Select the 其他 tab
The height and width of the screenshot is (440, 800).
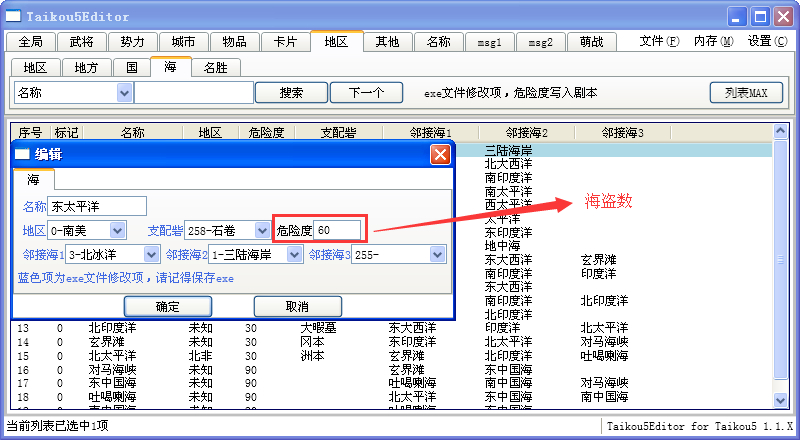388,42
